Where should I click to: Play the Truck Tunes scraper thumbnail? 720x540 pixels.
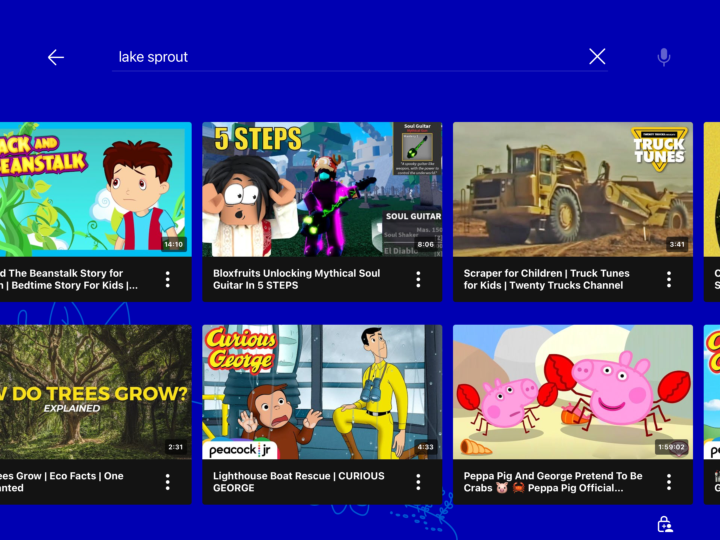click(x=573, y=189)
